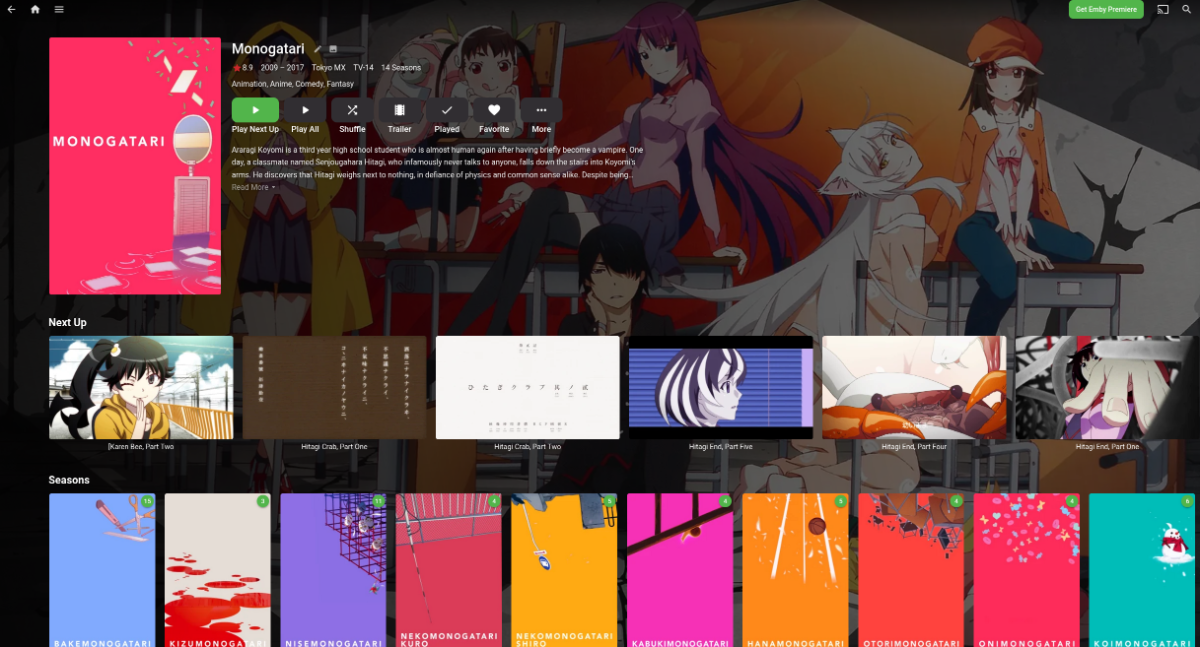Viewport: 1200px width, 647px height.
Task: Open Hitagi Crab, Part Two episode thumbnail
Action: point(528,387)
